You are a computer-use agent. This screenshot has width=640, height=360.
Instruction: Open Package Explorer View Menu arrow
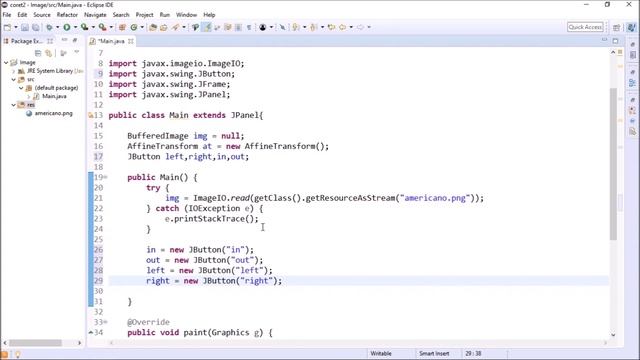pos(76,53)
